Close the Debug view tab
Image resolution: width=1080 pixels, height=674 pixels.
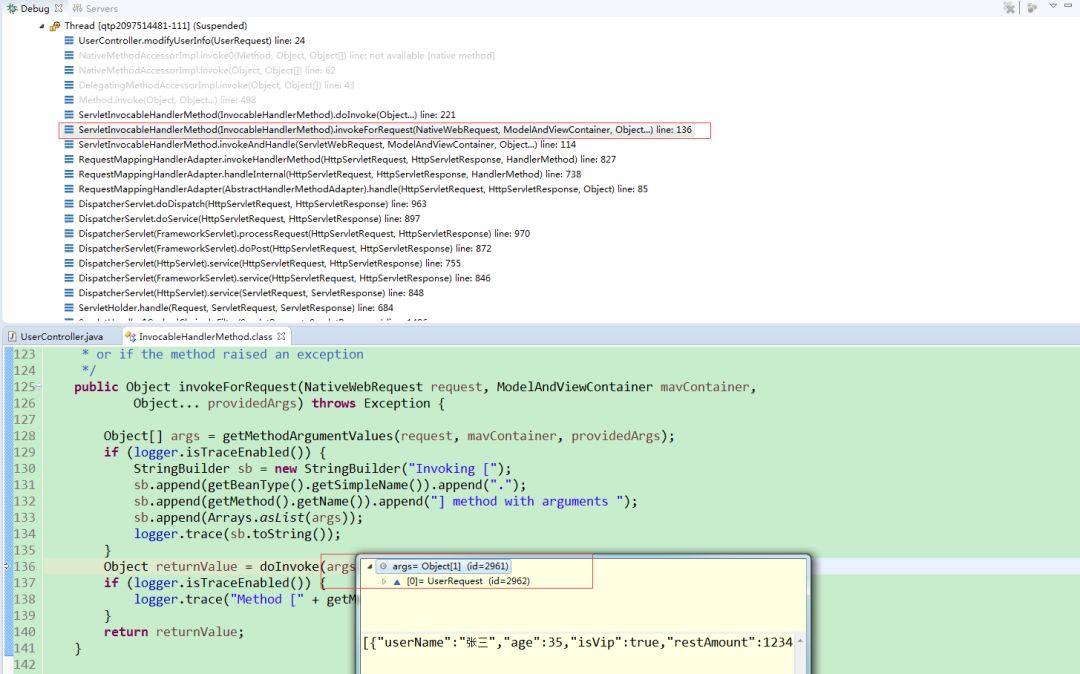[59, 8]
